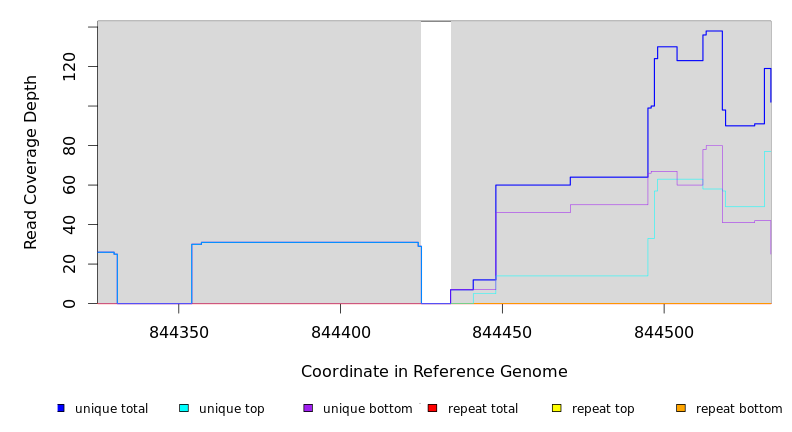Click the blue unique total legend swatch
The image size is (792, 432).
click(61, 408)
